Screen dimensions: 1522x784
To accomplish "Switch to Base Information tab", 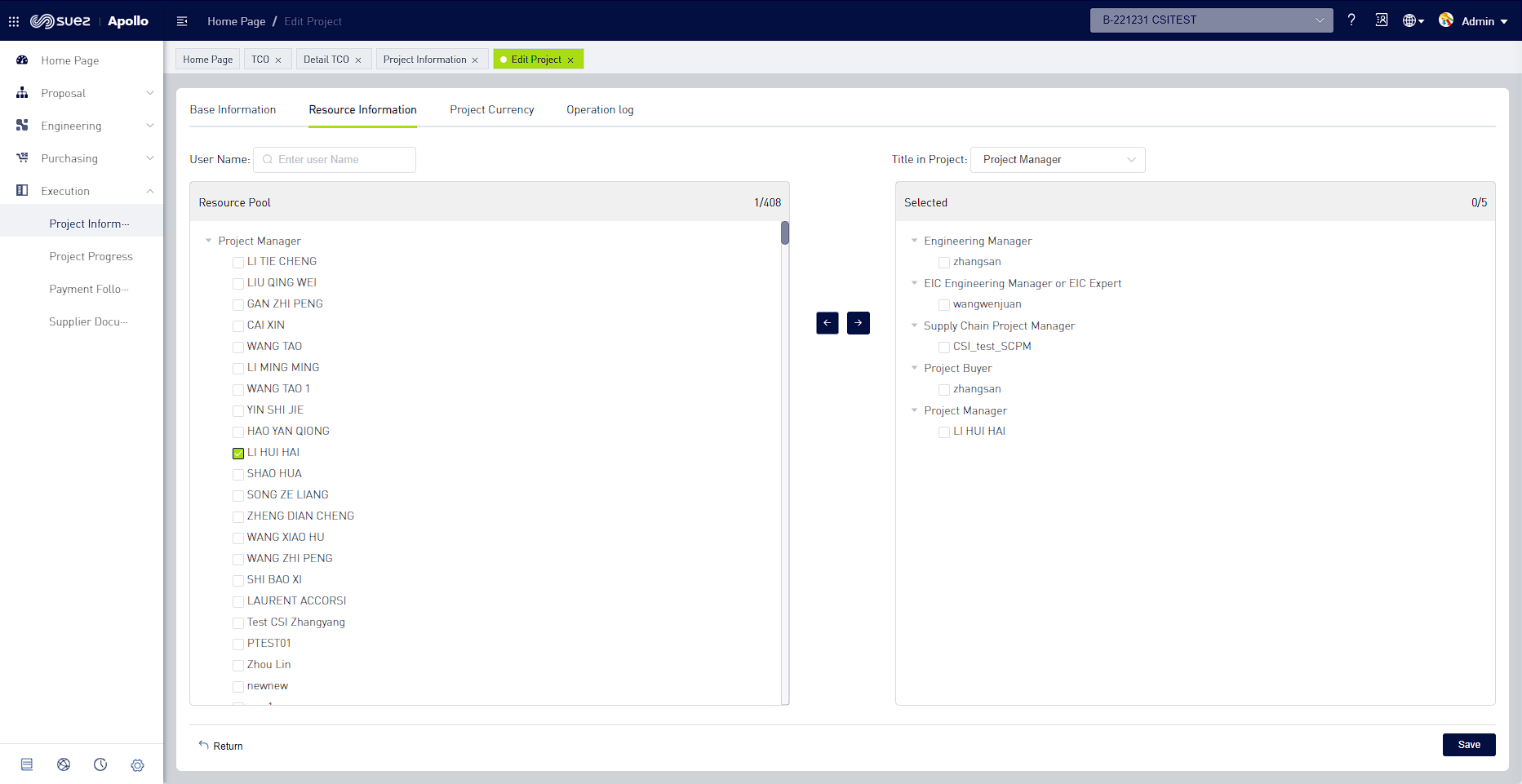I will 233,110.
